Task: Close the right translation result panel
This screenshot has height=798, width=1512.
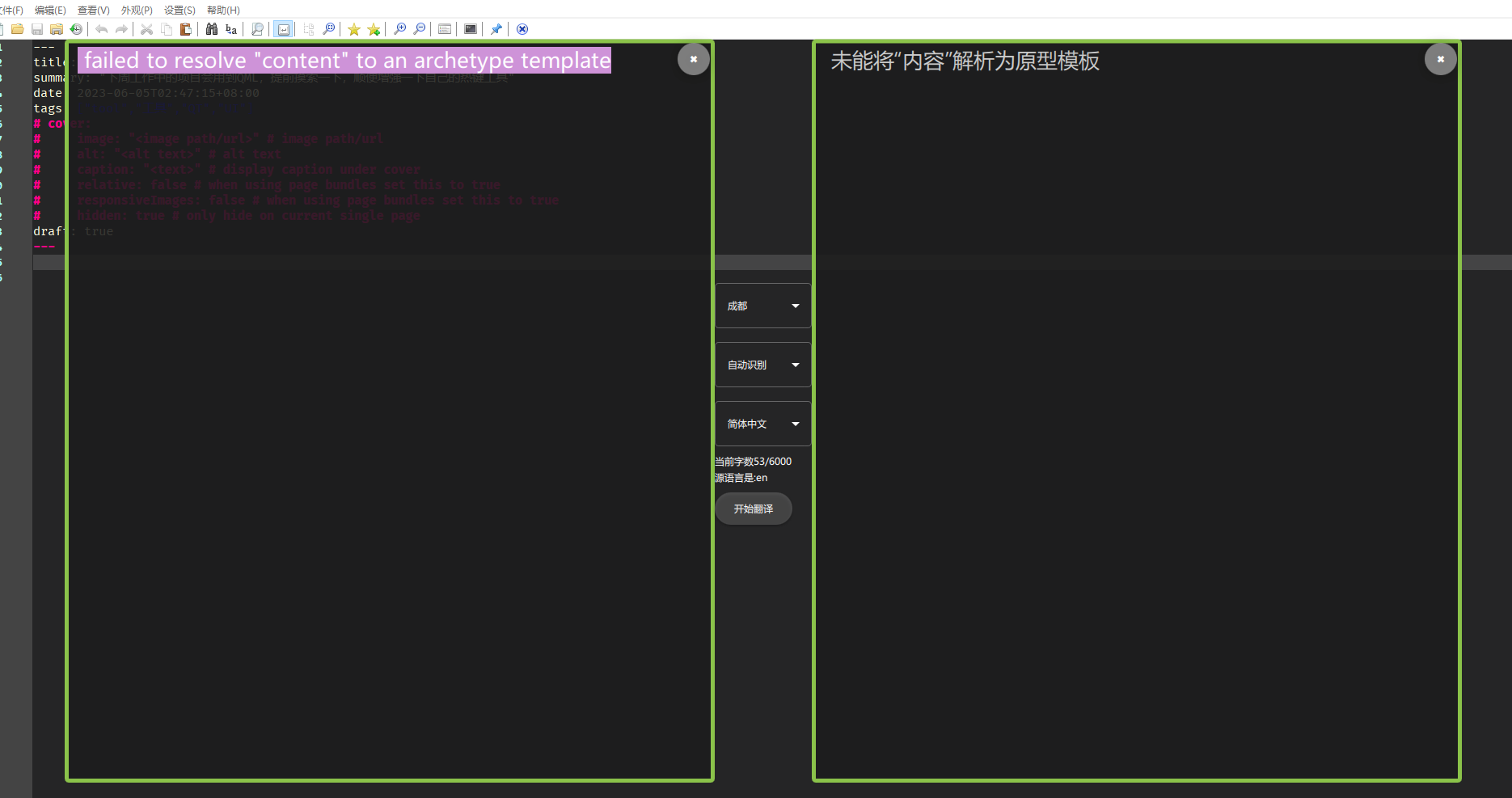Action: pyautogui.click(x=1440, y=59)
